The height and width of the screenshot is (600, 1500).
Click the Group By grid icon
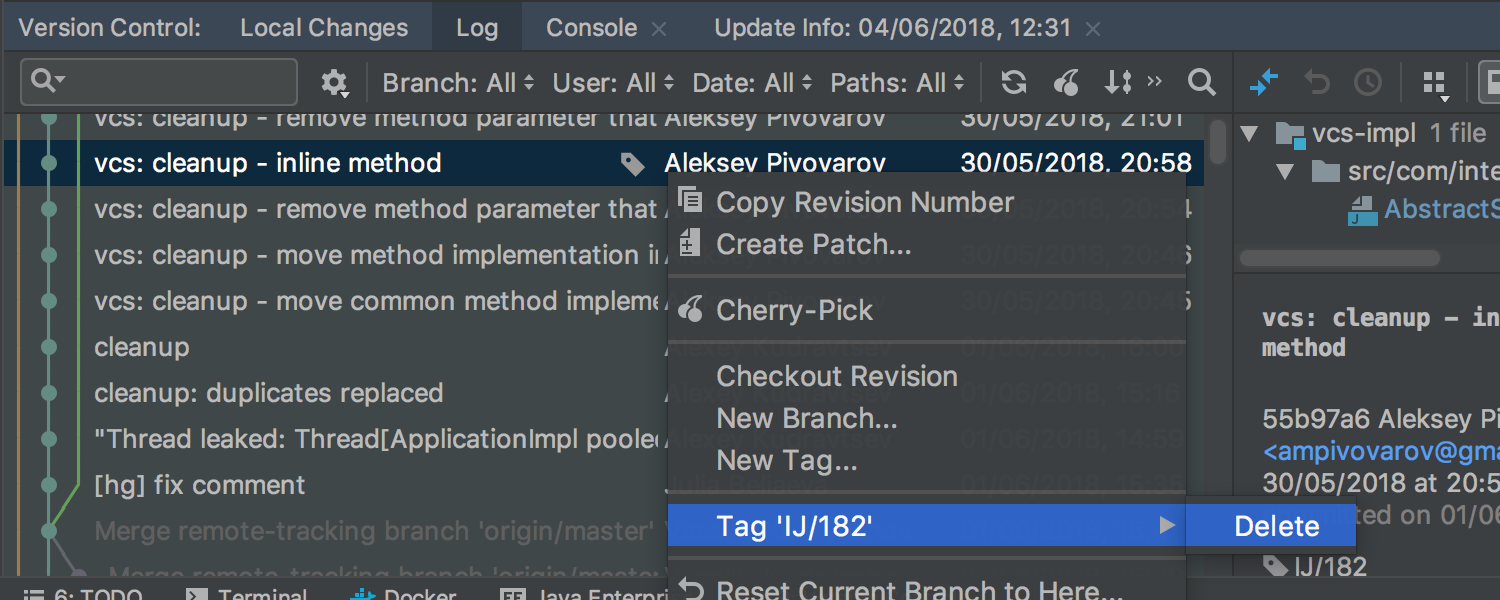1435,83
